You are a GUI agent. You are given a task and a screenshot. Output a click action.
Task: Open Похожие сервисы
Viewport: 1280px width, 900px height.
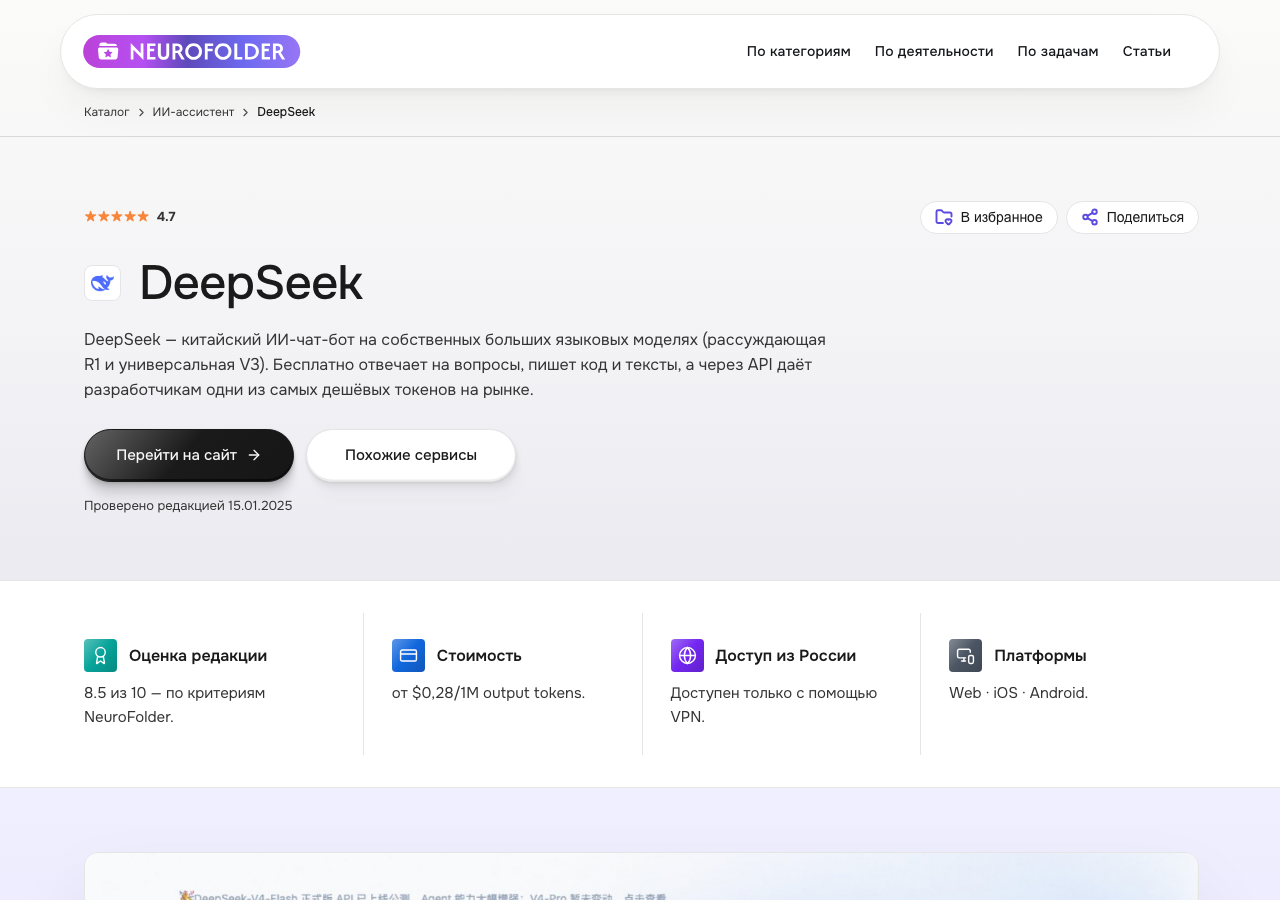coord(411,455)
